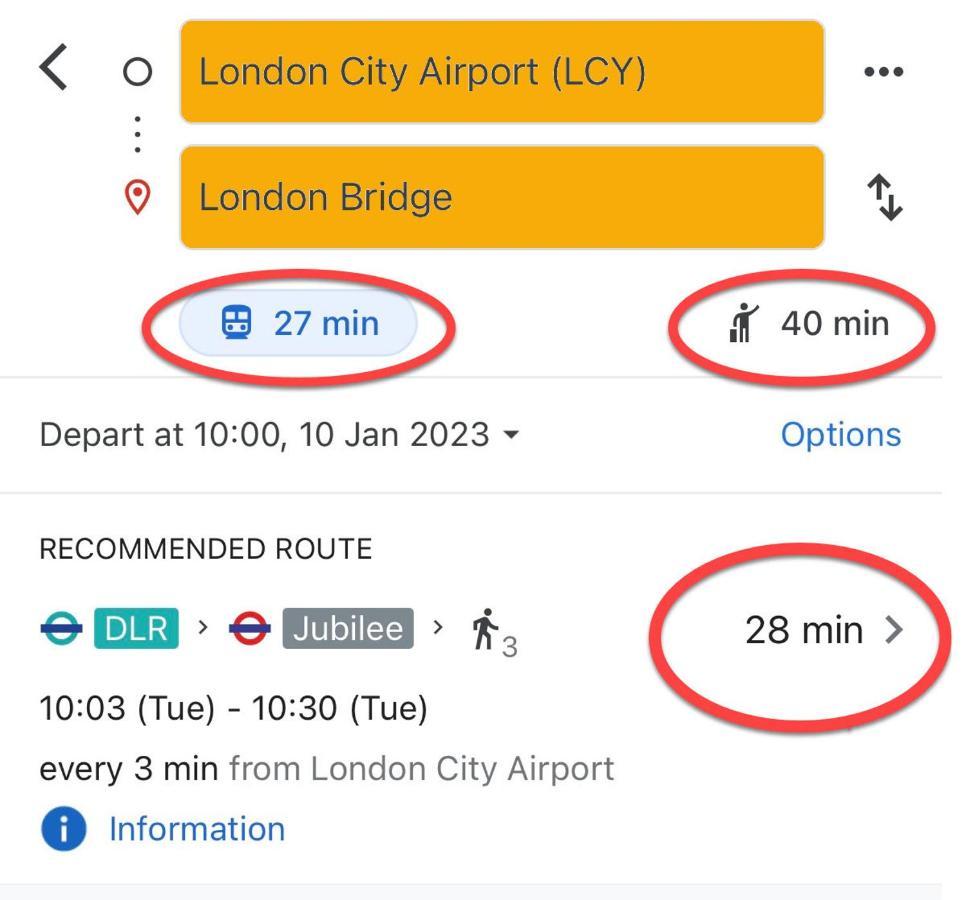Click the walking figure icon in route
The height and width of the screenshot is (900, 966).
click(x=485, y=629)
